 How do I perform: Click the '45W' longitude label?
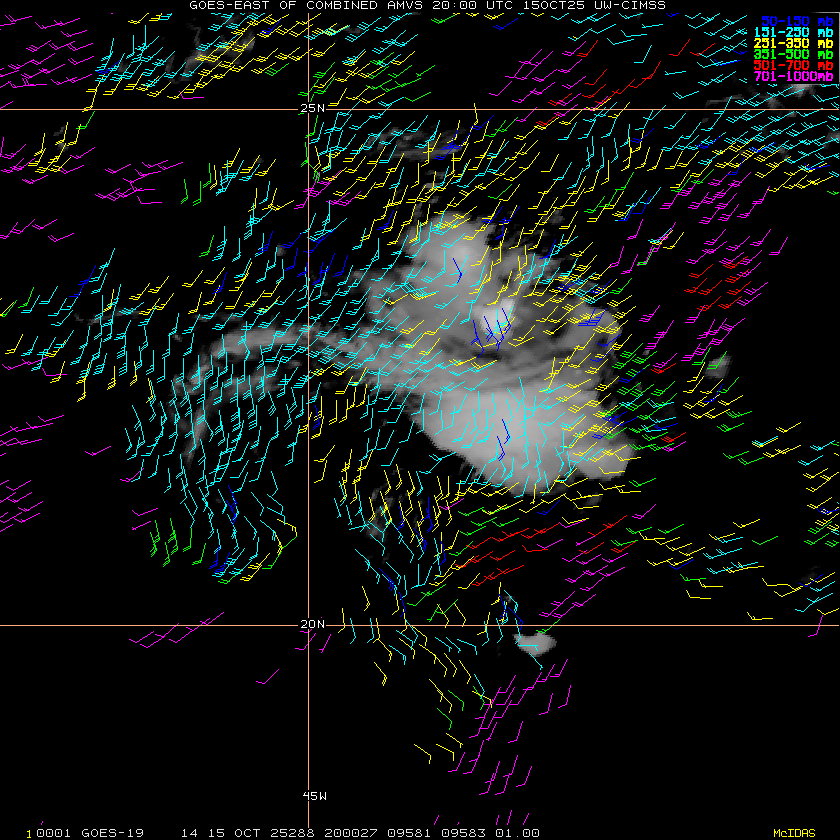coord(314,796)
